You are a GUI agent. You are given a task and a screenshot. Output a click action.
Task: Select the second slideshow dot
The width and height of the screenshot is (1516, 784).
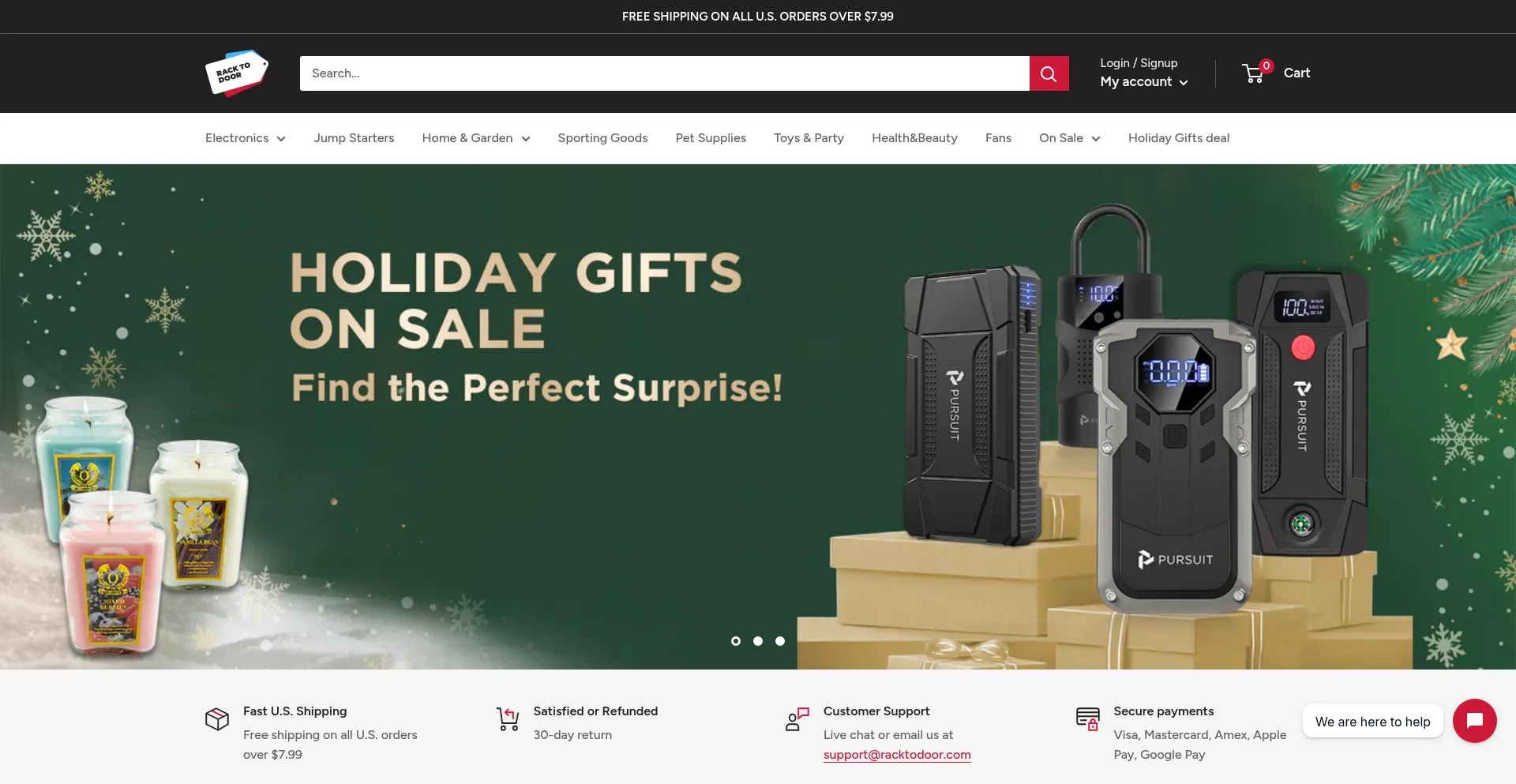click(758, 641)
